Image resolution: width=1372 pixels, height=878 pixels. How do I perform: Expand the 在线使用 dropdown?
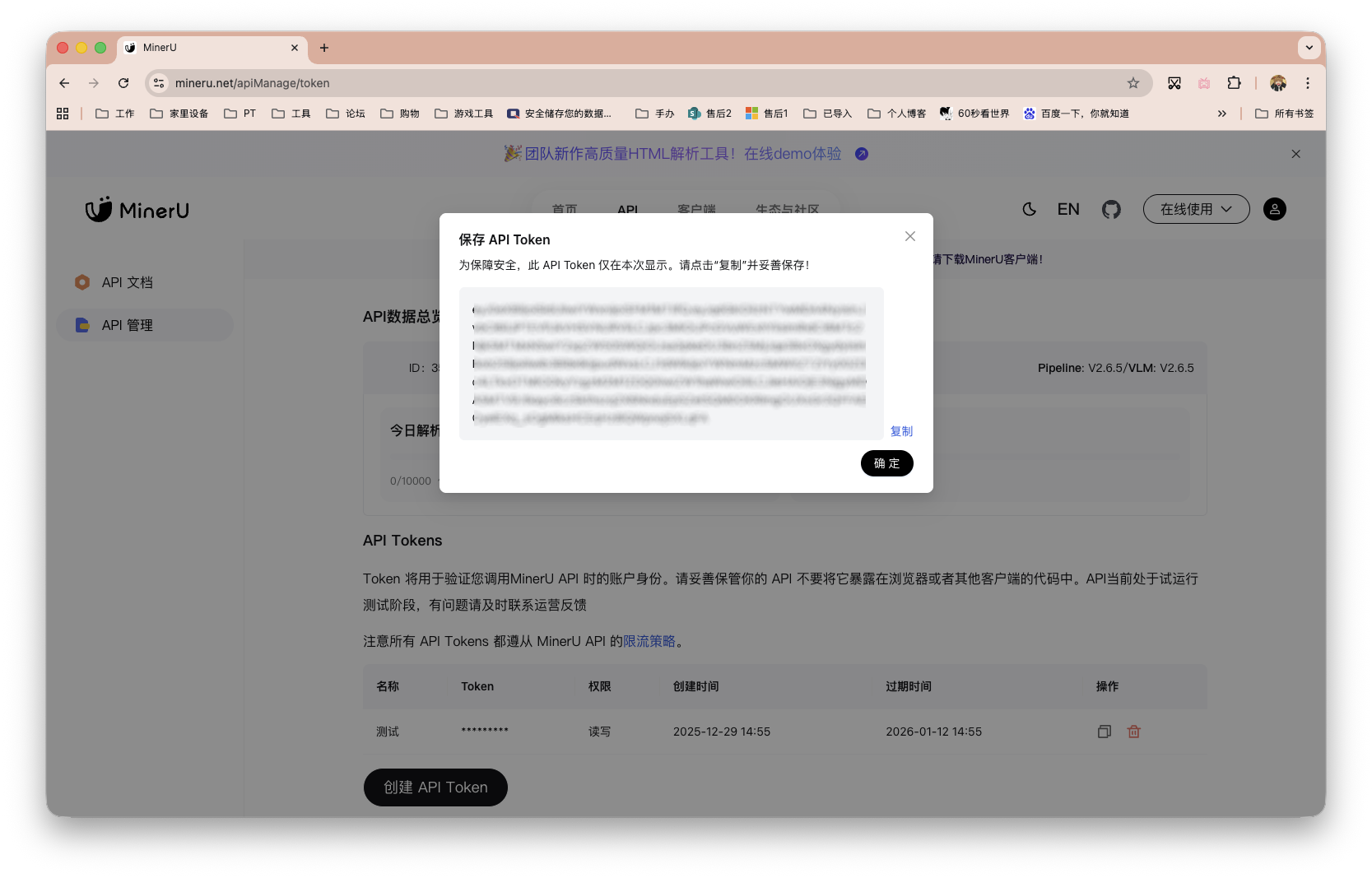[1196, 209]
